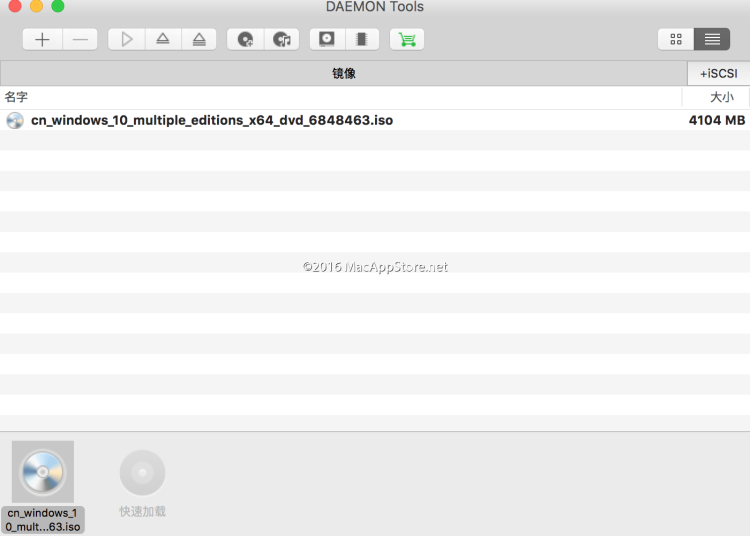Open the green shopping cart store icon

(x=406, y=40)
